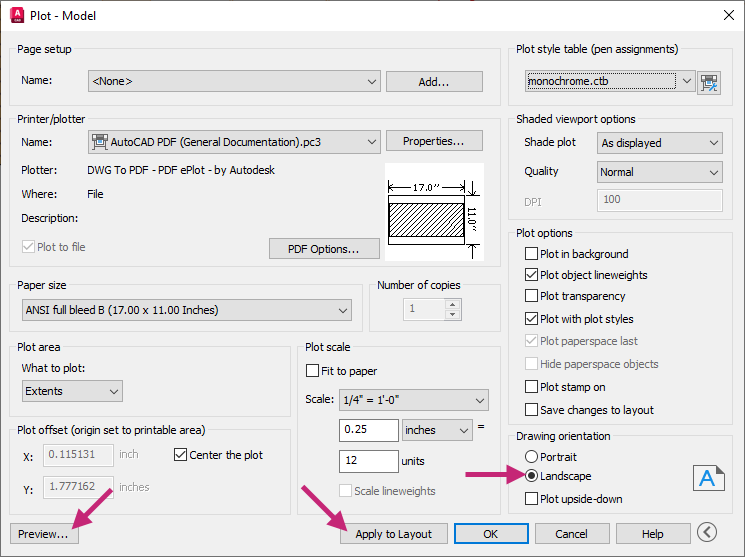
Task: Click the Cancel button
Action: [572, 534]
